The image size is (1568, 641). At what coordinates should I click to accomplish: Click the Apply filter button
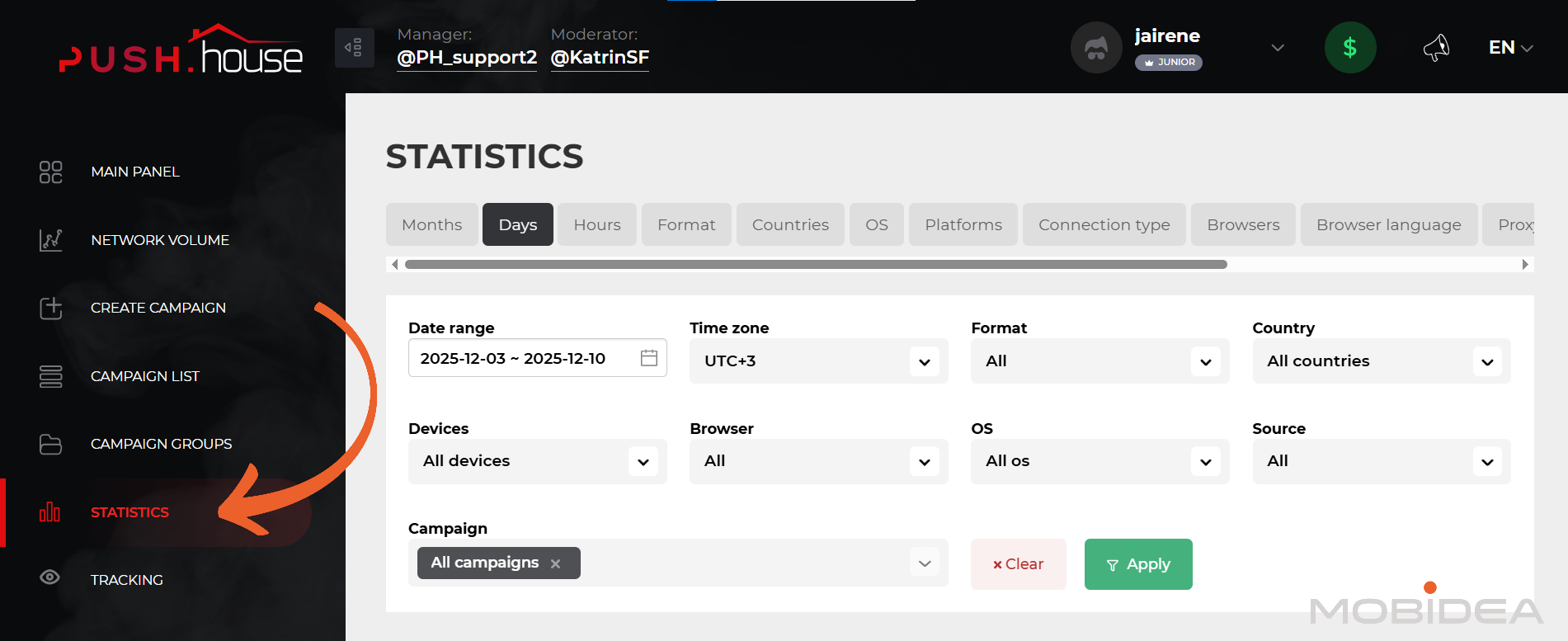[x=1138, y=564]
